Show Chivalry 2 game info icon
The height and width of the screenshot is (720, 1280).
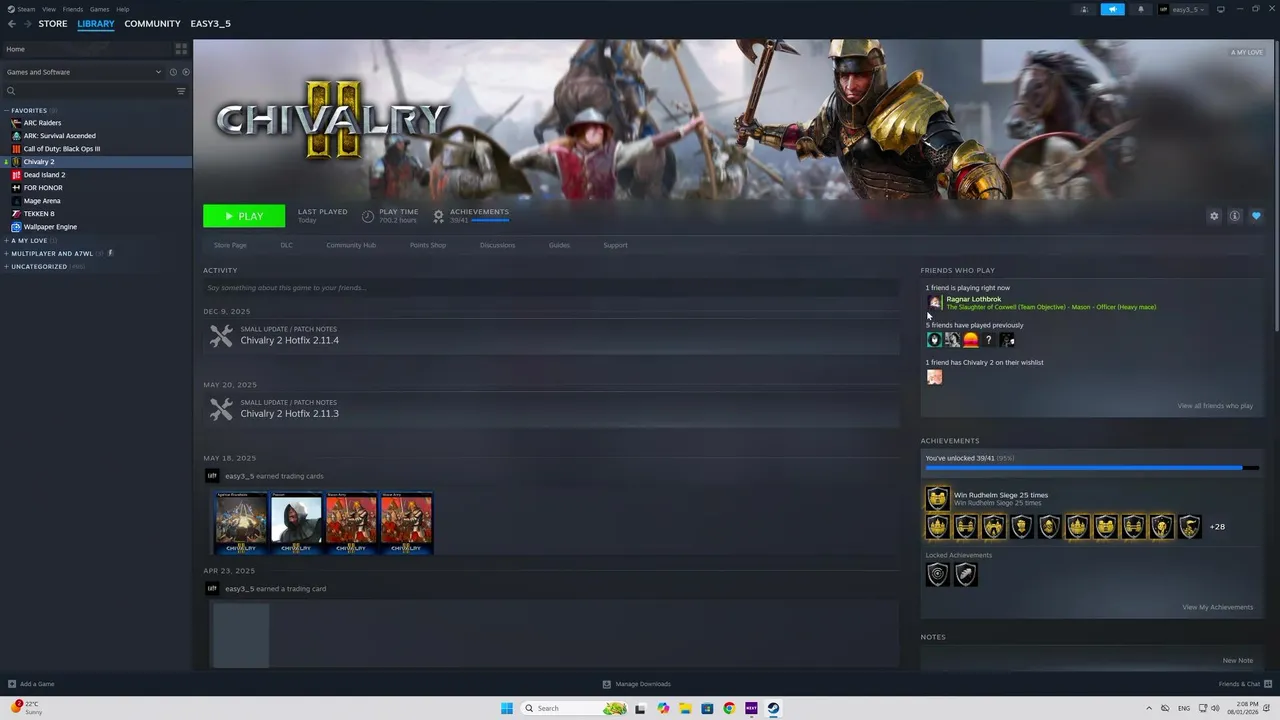tap(1235, 216)
